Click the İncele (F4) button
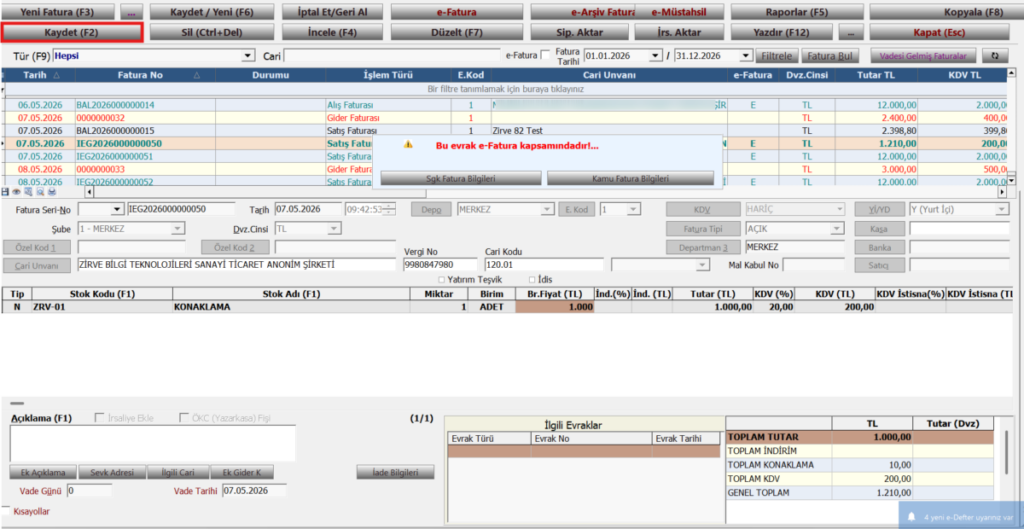This screenshot has width=1024, height=529. click(332, 32)
